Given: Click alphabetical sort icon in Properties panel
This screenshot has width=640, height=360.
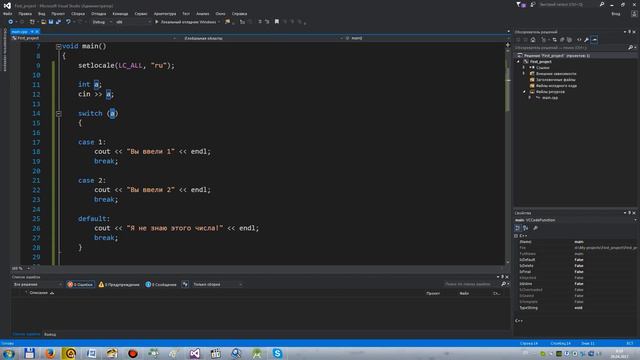Looking at the screenshot, I should 526,228.
